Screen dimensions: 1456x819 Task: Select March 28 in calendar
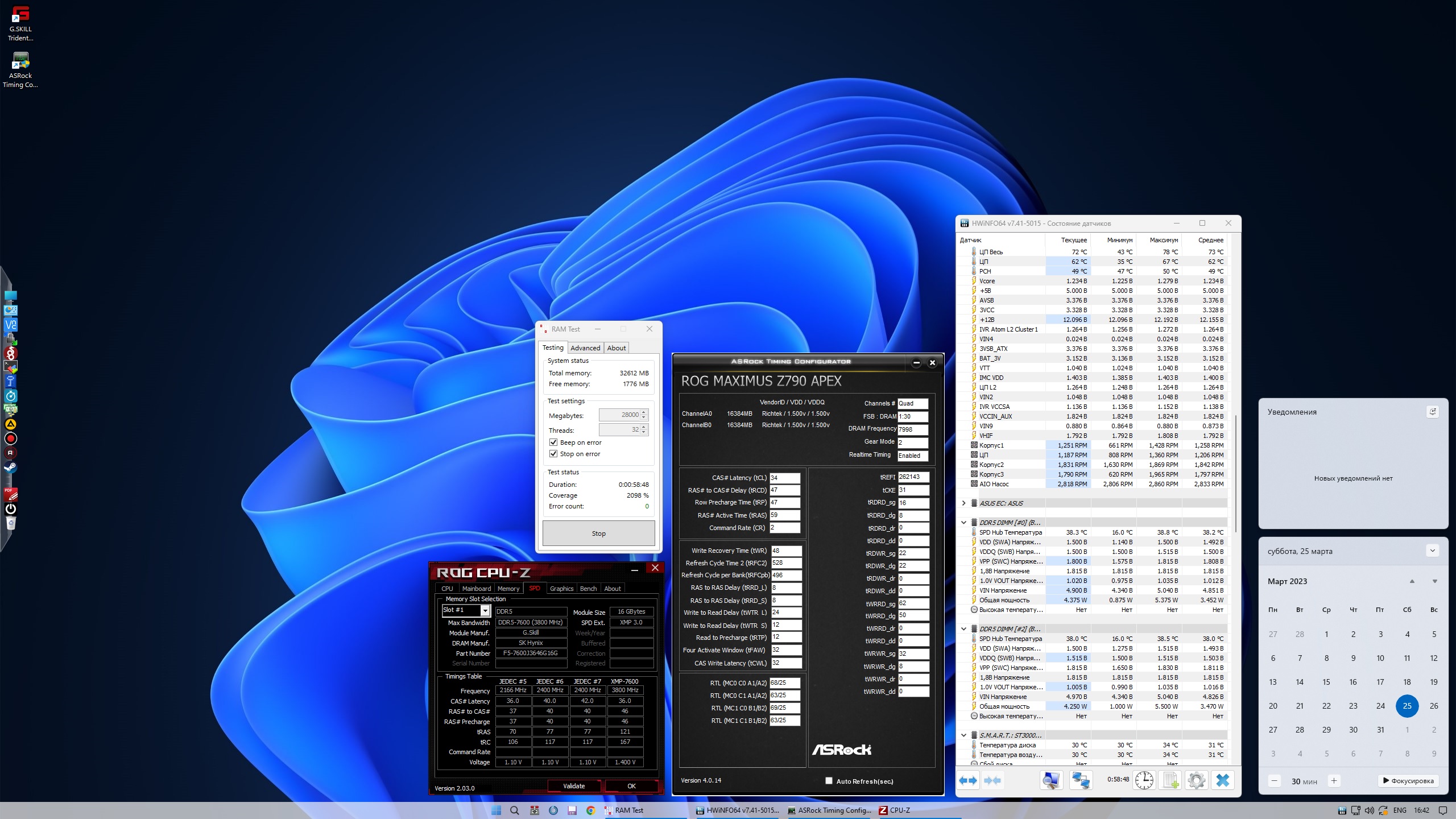click(1300, 730)
